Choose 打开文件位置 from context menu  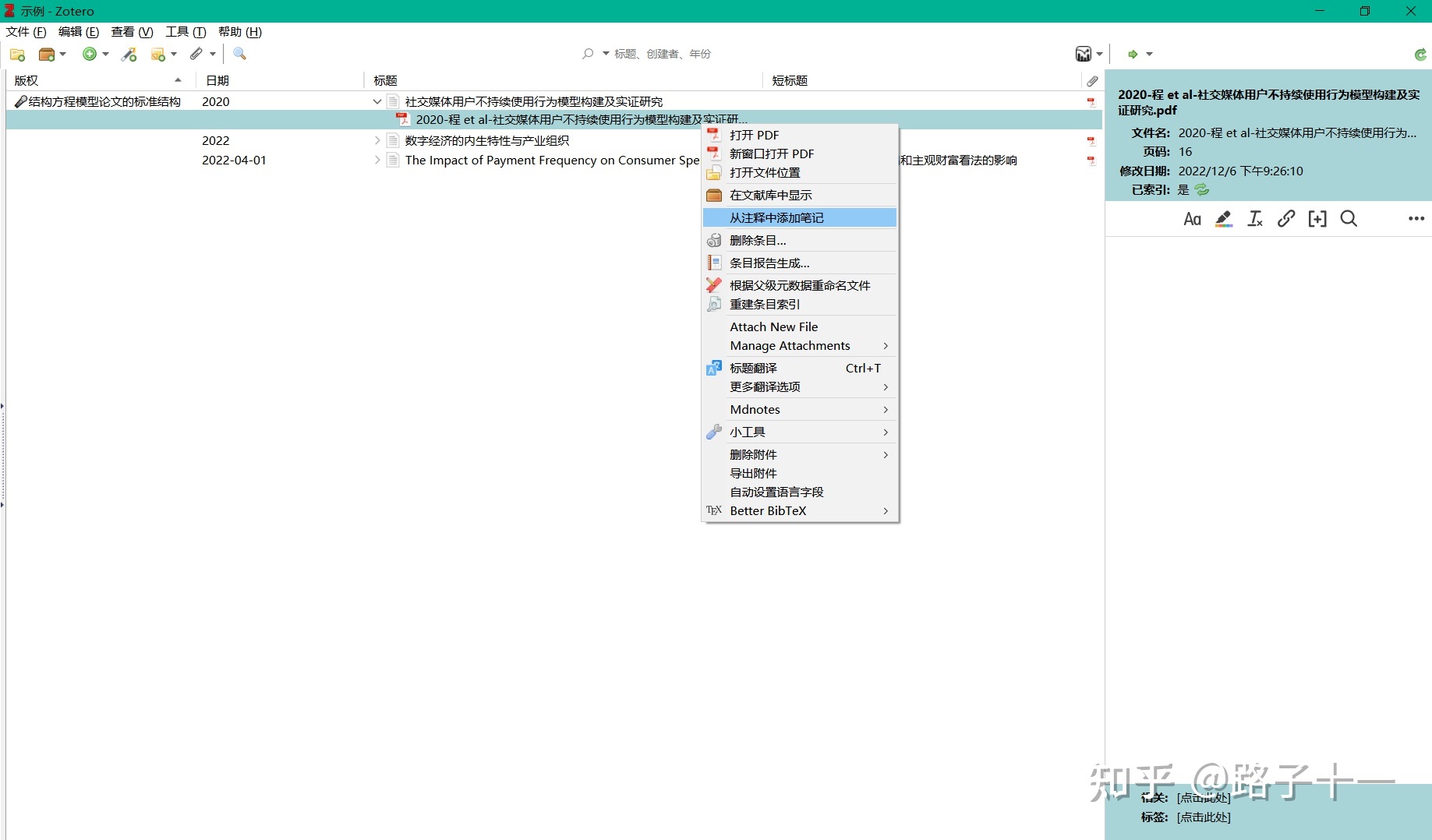click(800, 172)
